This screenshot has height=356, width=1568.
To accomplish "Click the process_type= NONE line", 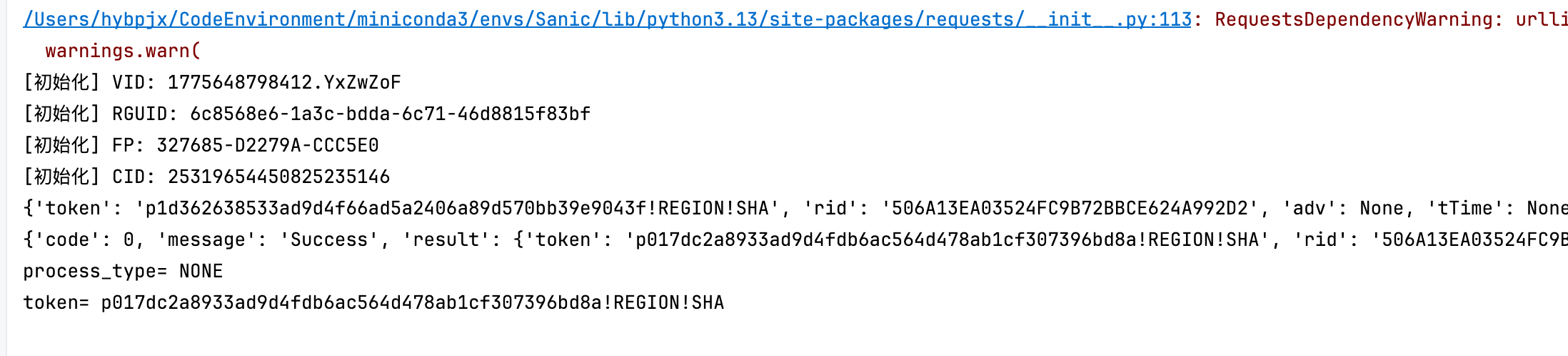I will pyautogui.click(x=123, y=271).
